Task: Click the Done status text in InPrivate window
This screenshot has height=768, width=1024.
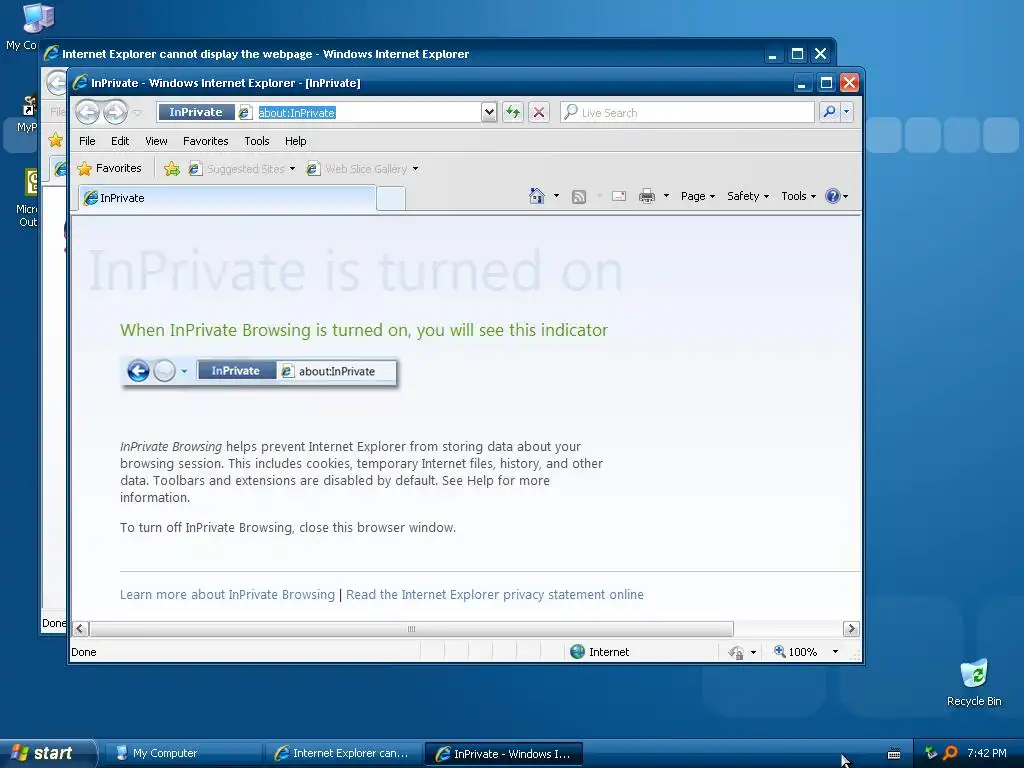Action: [x=84, y=652]
